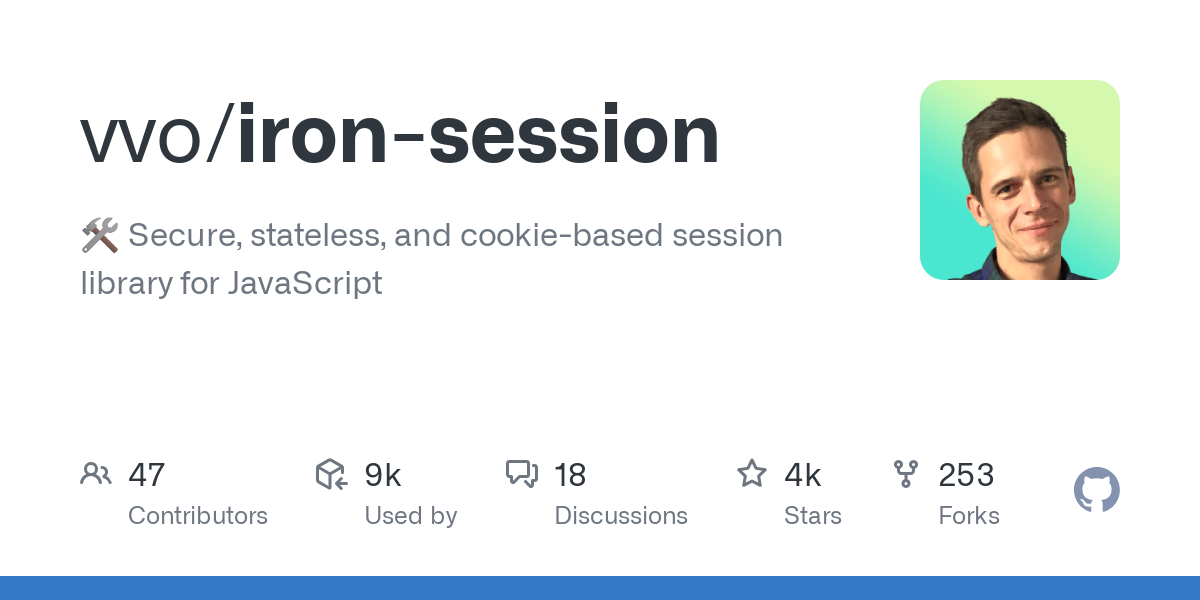Click the 4k stars count
The width and height of the screenshot is (1200, 600).
pos(803,475)
